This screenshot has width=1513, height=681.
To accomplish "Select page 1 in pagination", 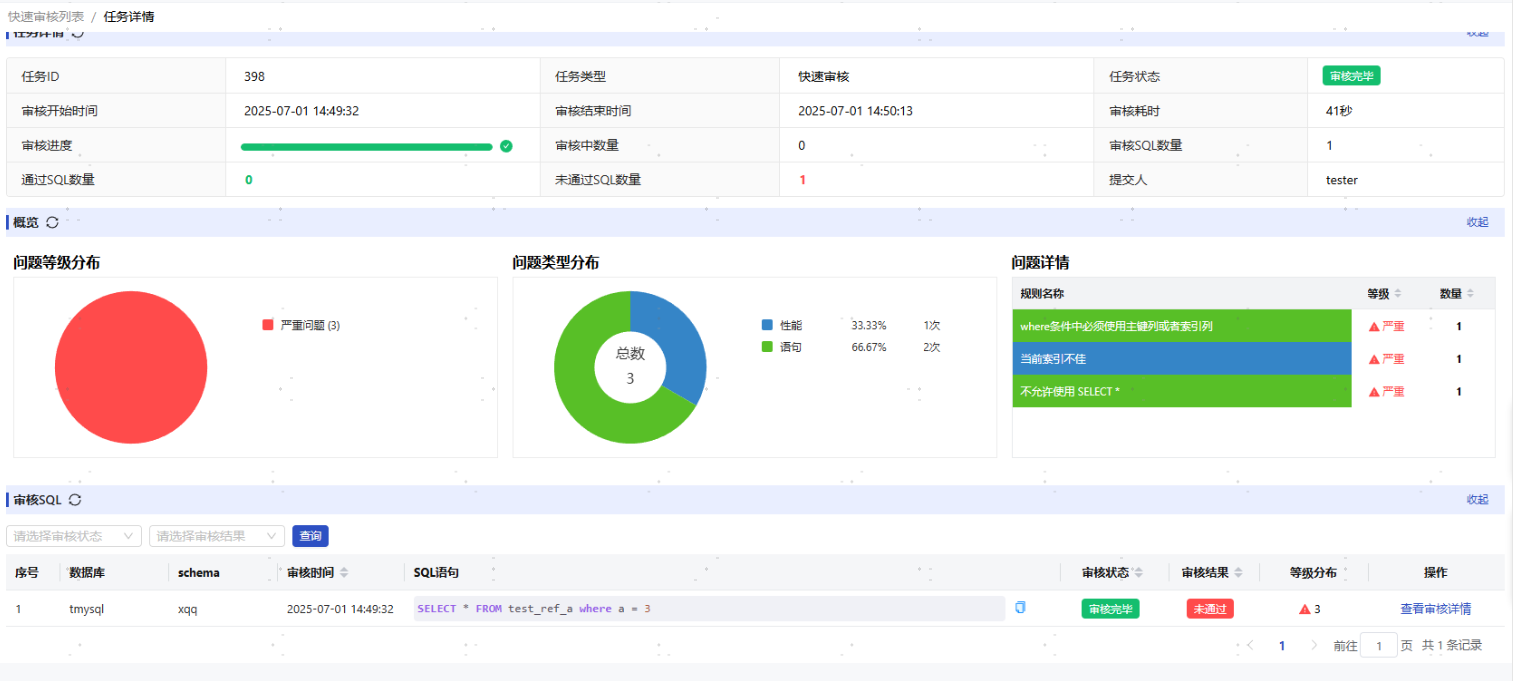I will [x=1282, y=646].
